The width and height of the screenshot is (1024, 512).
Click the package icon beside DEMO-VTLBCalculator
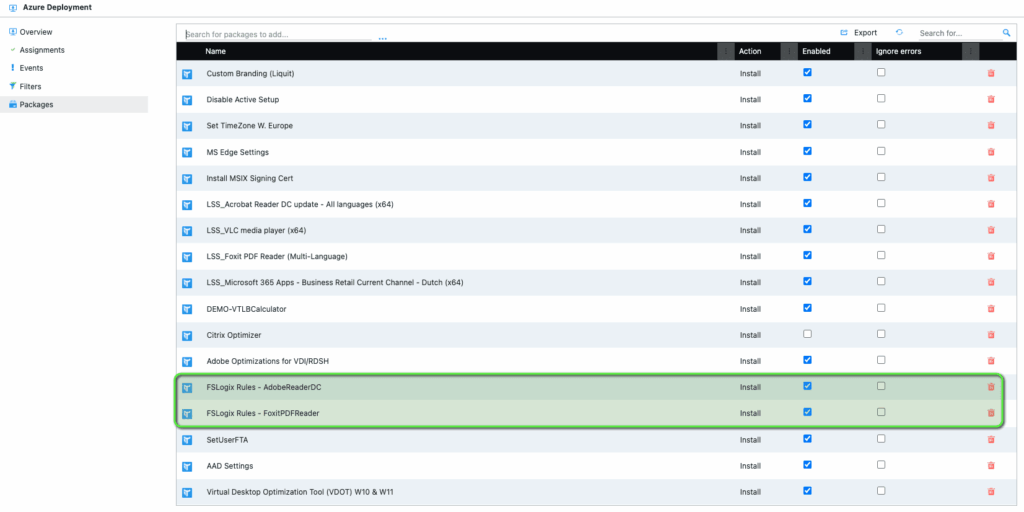pyautogui.click(x=187, y=309)
